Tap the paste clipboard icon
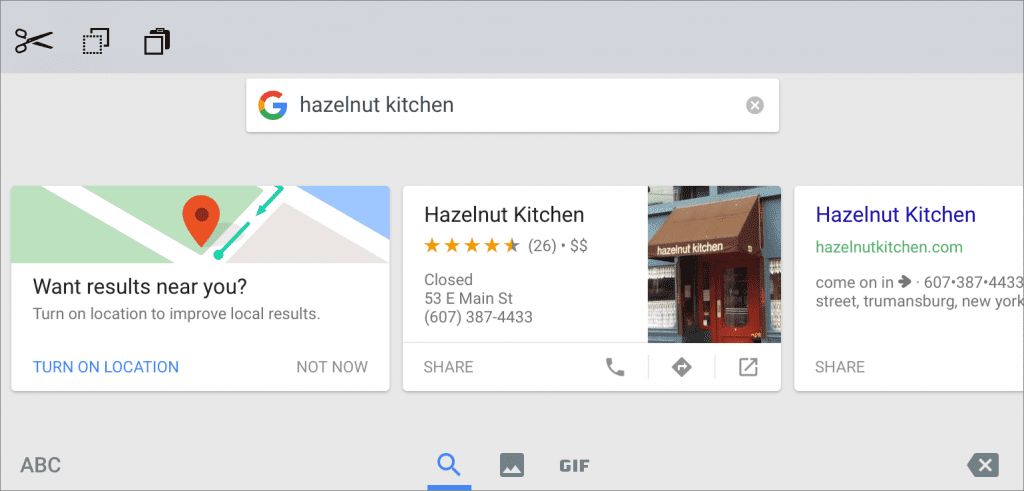This screenshot has width=1024, height=491. coord(157,42)
